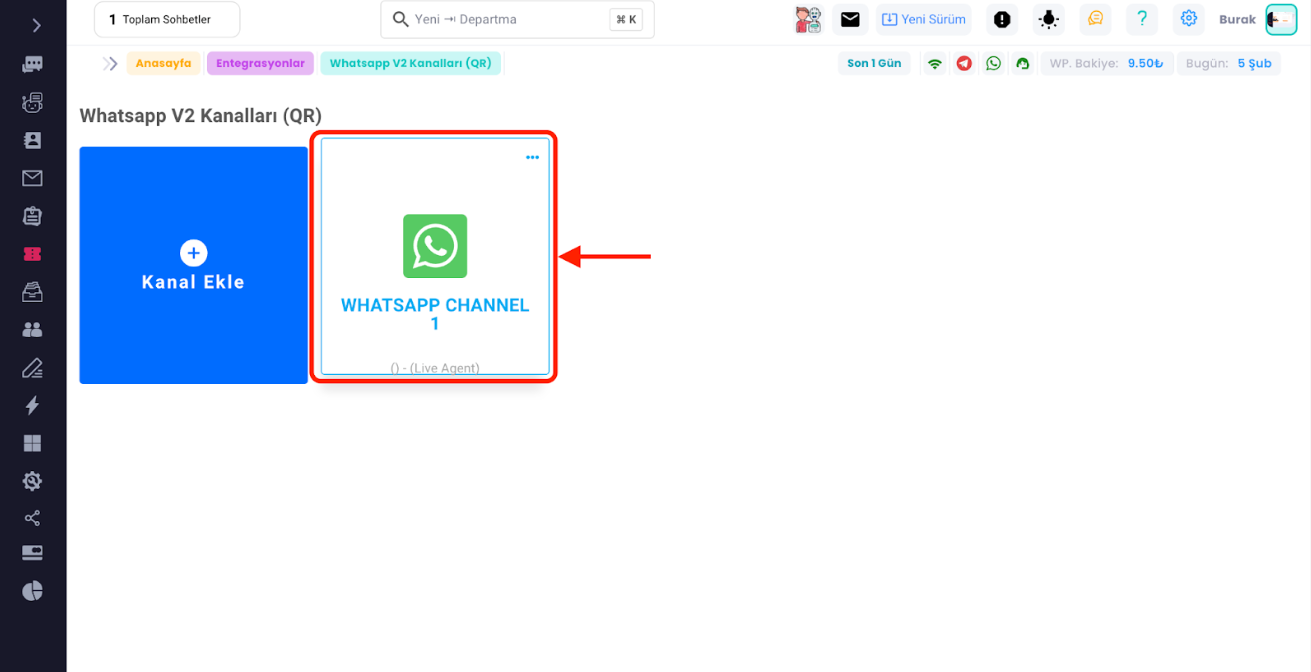Open the blue gear settings icon in top bar

pyautogui.click(x=1188, y=19)
